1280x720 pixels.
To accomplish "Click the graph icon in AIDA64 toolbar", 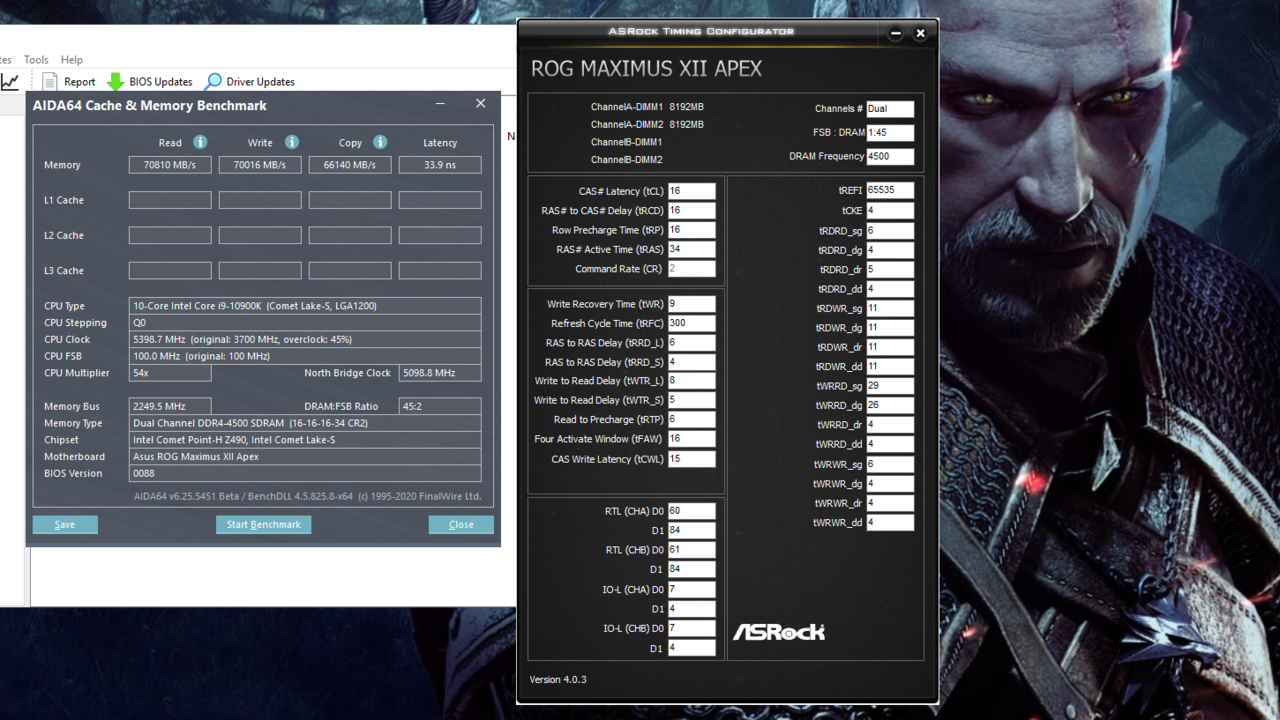I will click(x=10, y=82).
